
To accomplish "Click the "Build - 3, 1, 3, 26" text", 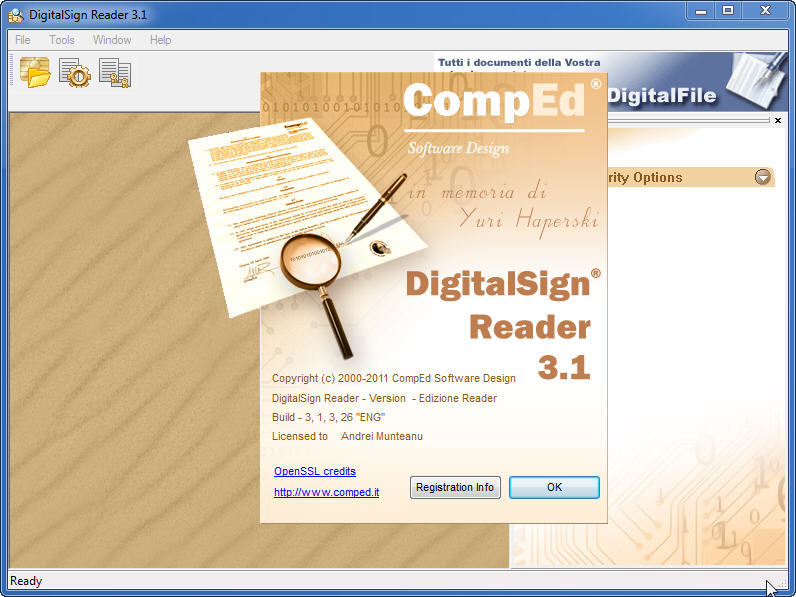I will point(328,417).
